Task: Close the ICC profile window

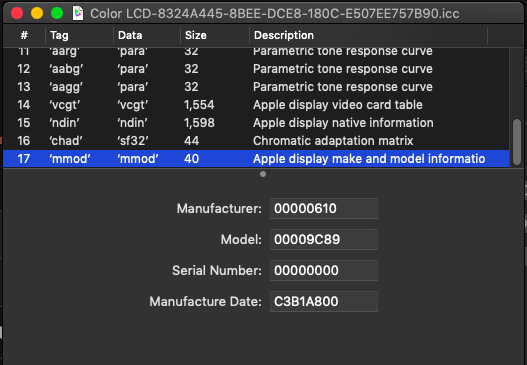Action: coord(17,13)
